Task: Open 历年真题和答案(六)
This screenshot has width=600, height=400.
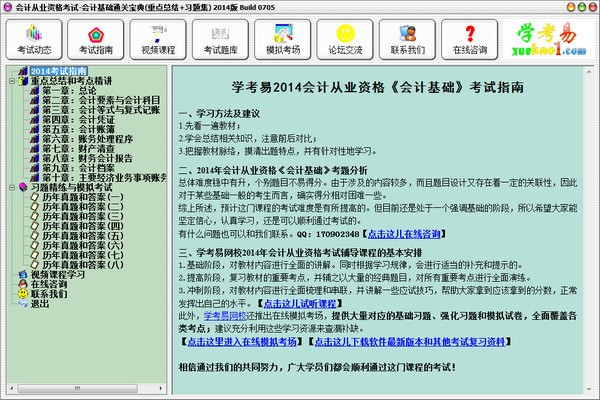Action: (x=83, y=245)
